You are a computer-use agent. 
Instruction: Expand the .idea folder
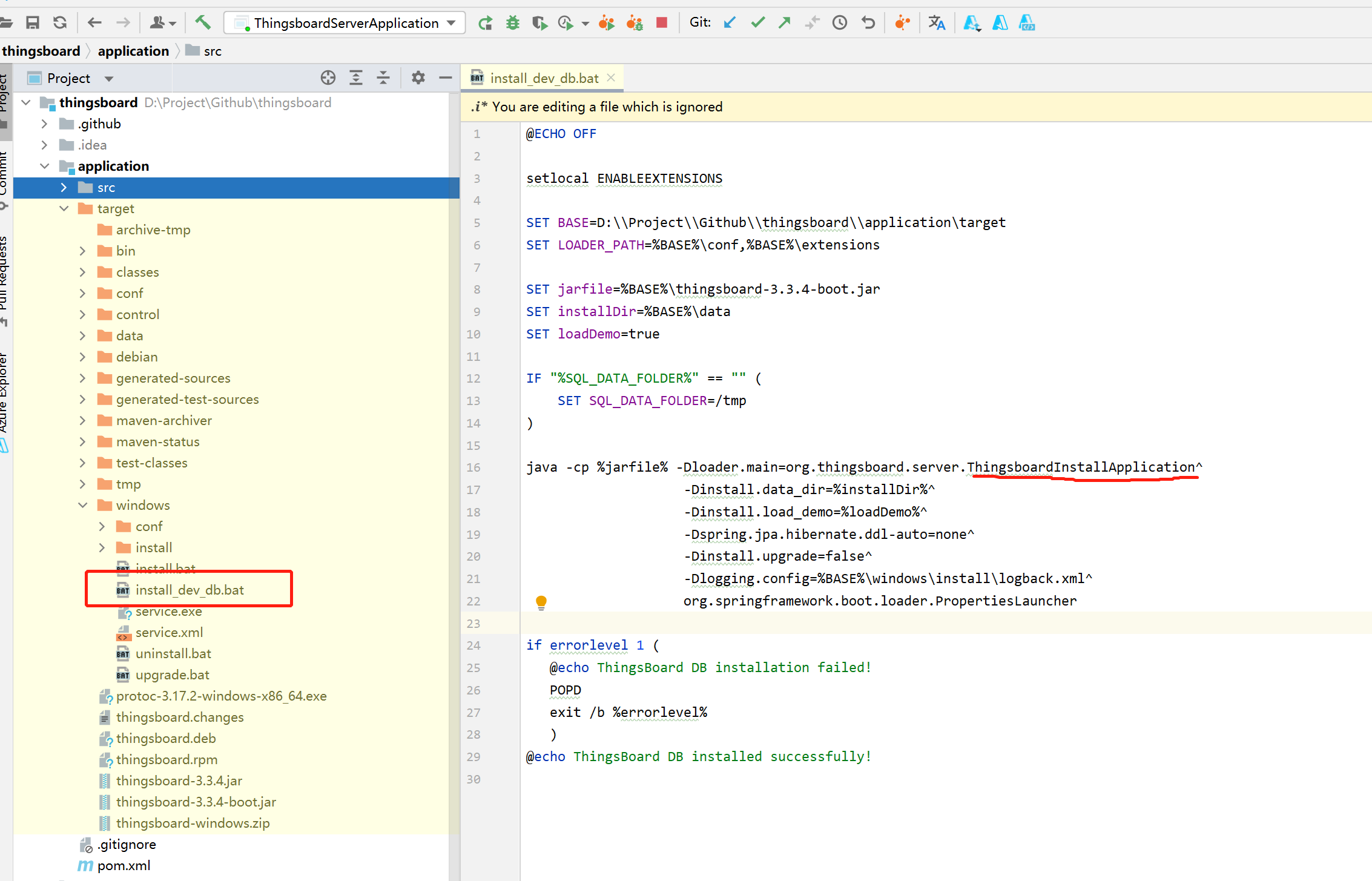tap(44, 145)
